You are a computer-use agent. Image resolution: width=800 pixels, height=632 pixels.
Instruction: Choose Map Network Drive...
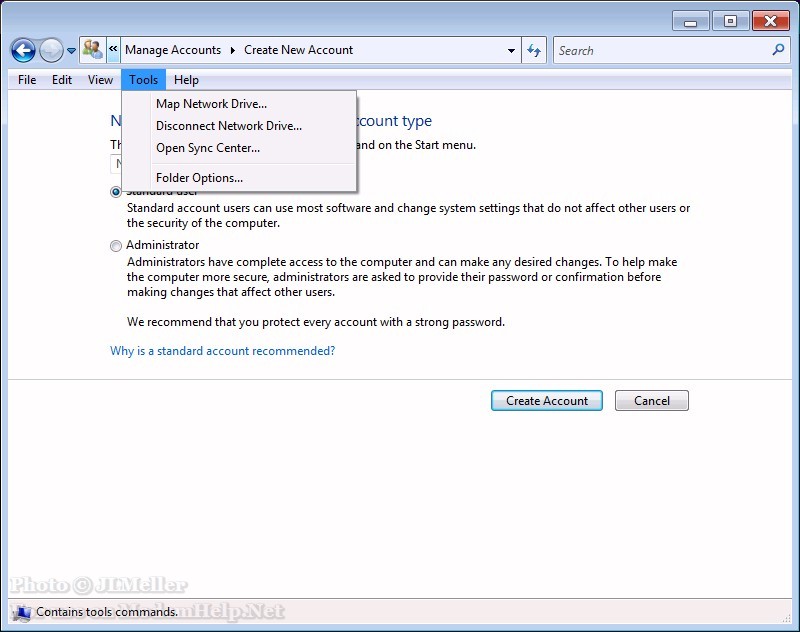pos(239,104)
